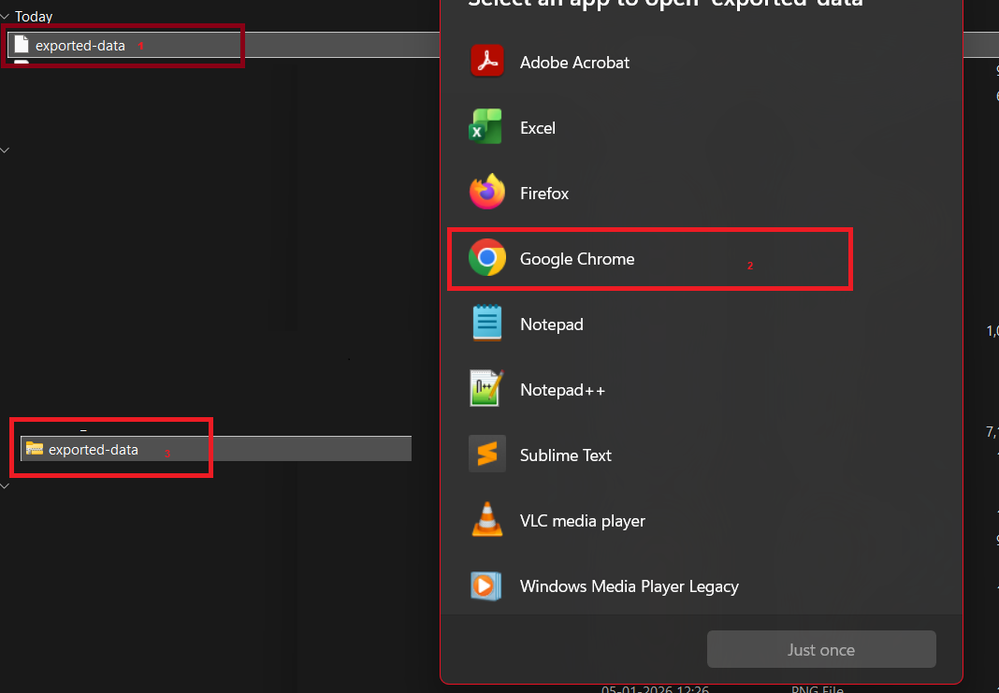Select Windows Media Player Legacy entry
Image resolution: width=999 pixels, height=693 pixels.
[701, 586]
